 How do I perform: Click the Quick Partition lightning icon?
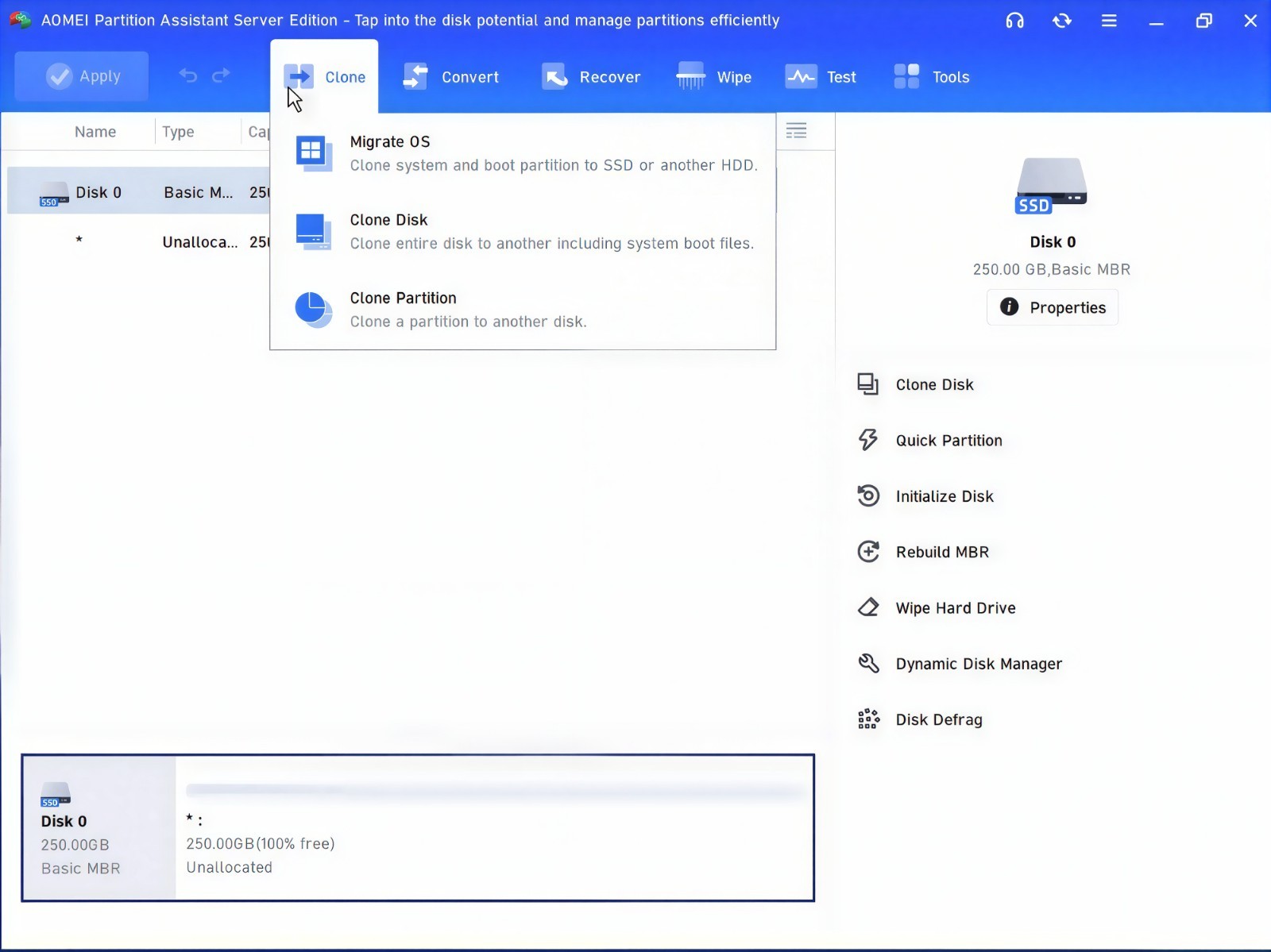click(867, 440)
